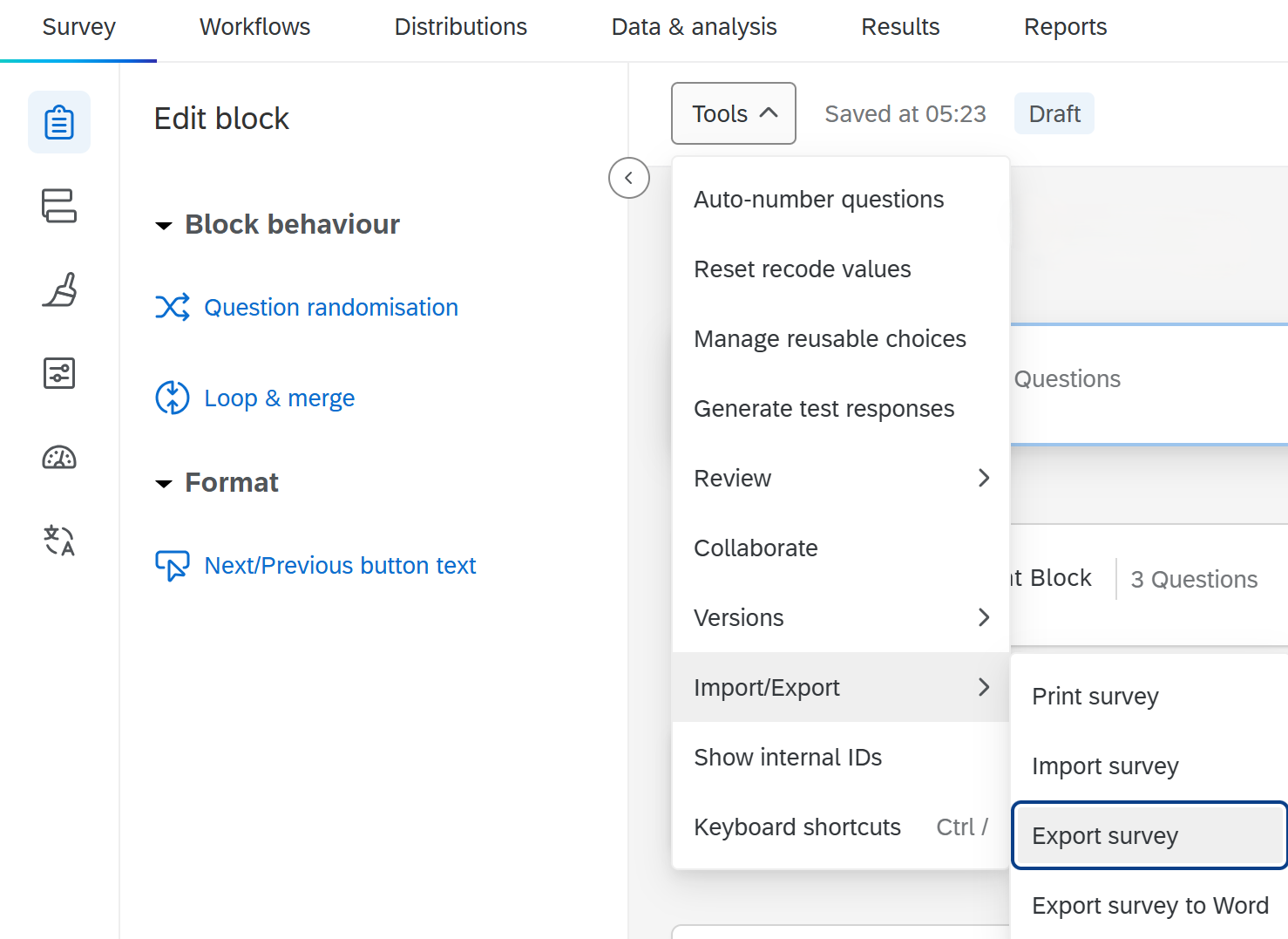The width and height of the screenshot is (1288, 939).
Task: Select the Survey tab
Action: pyautogui.click(x=78, y=27)
